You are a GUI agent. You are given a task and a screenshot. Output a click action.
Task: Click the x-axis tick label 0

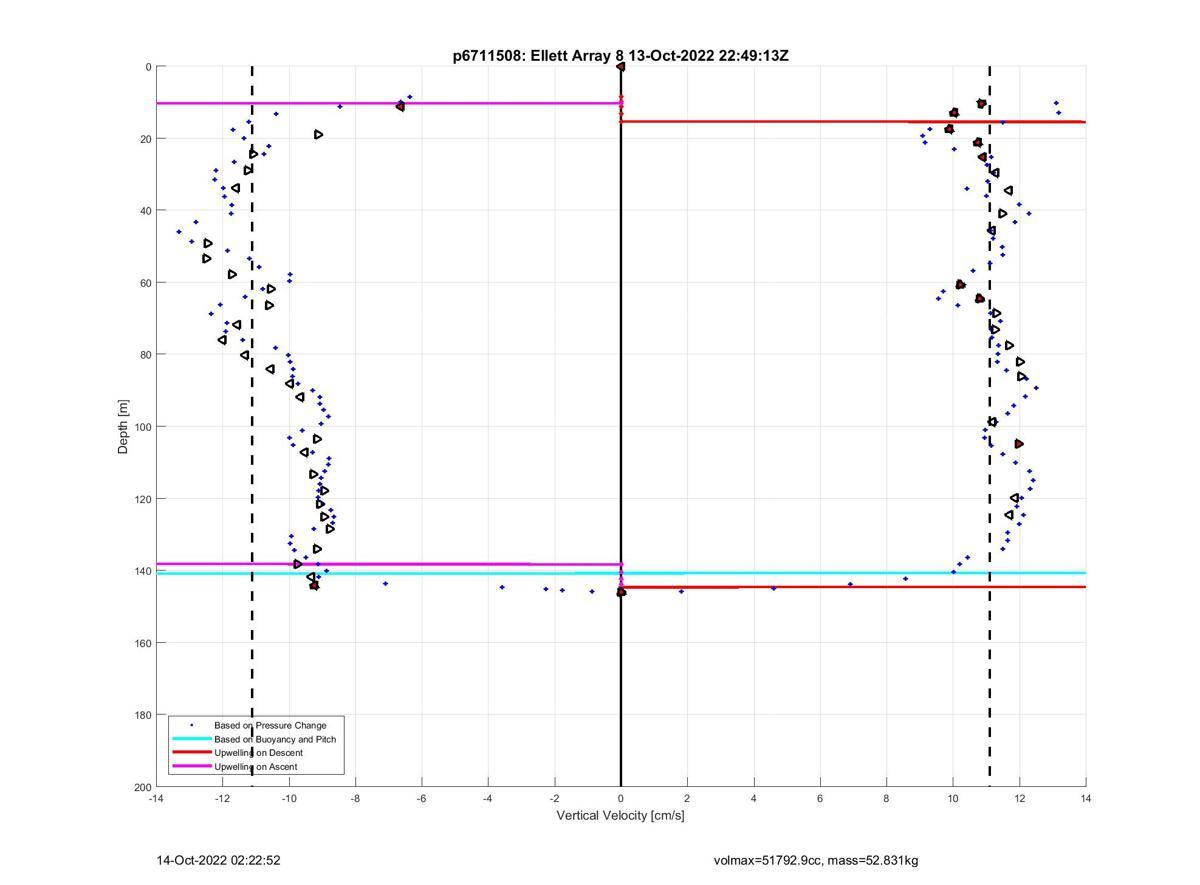coord(621,798)
